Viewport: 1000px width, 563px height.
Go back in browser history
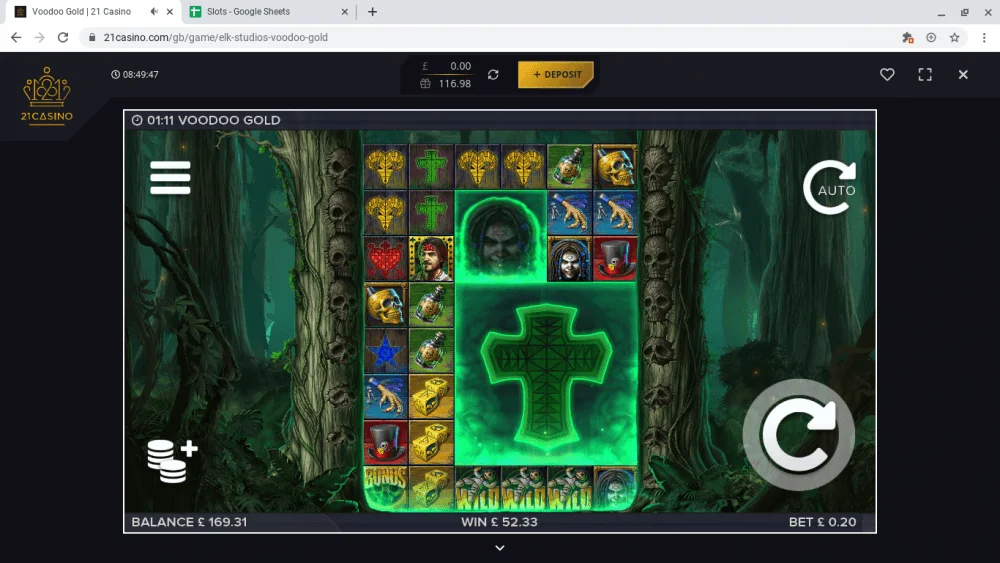click(x=16, y=38)
